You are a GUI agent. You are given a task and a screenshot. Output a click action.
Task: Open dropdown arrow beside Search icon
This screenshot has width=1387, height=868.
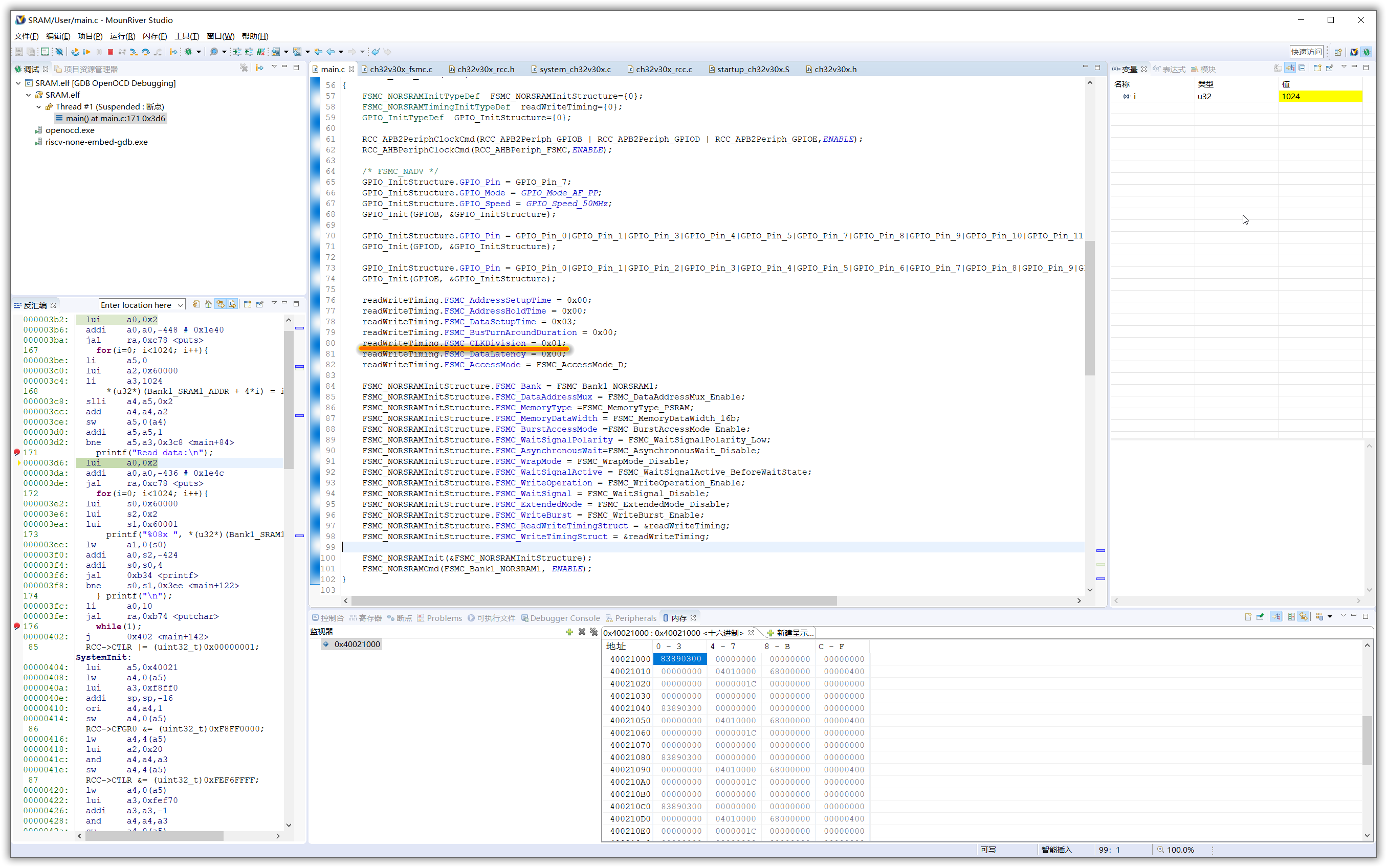click(225, 52)
